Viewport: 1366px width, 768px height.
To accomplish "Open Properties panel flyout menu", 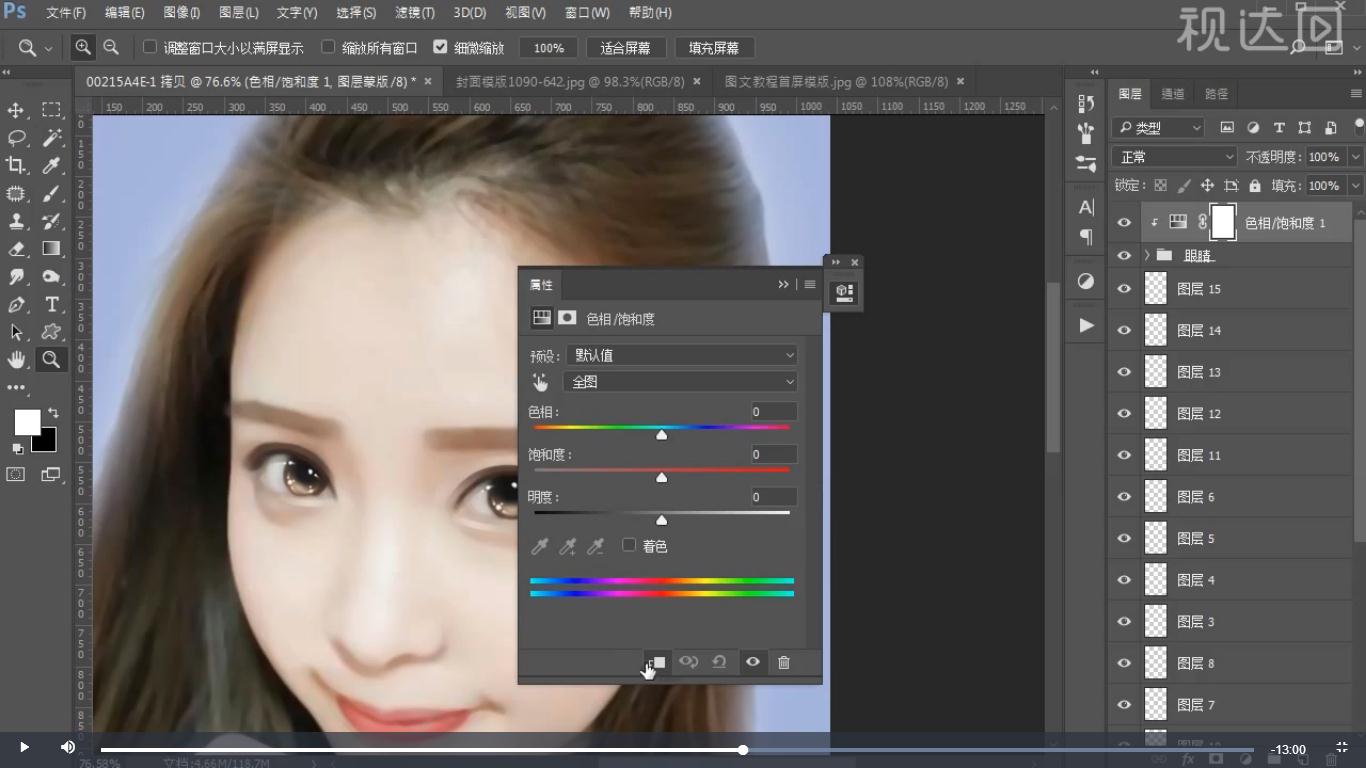I will click(810, 285).
